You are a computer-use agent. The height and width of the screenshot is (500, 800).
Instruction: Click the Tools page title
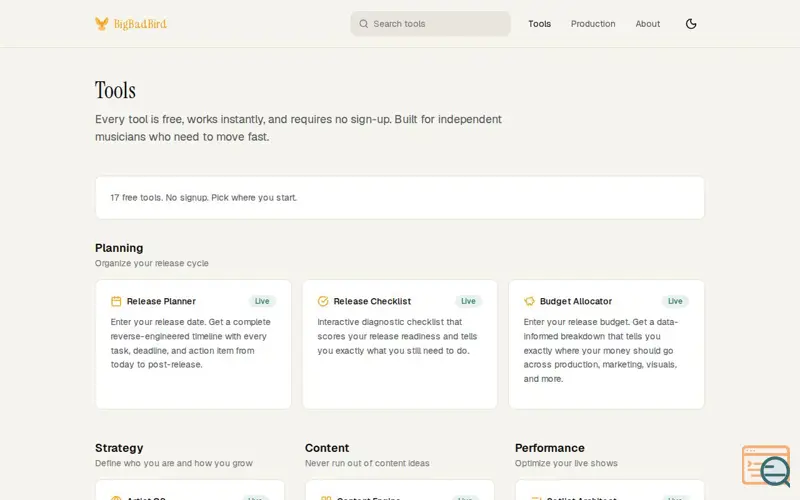115,90
